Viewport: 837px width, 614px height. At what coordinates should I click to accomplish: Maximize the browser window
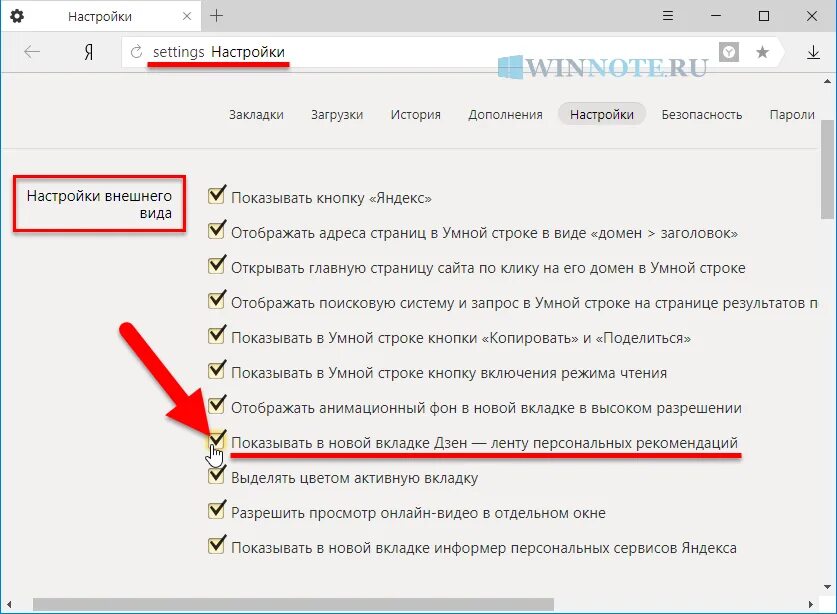pyautogui.click(x=764, y=16)
